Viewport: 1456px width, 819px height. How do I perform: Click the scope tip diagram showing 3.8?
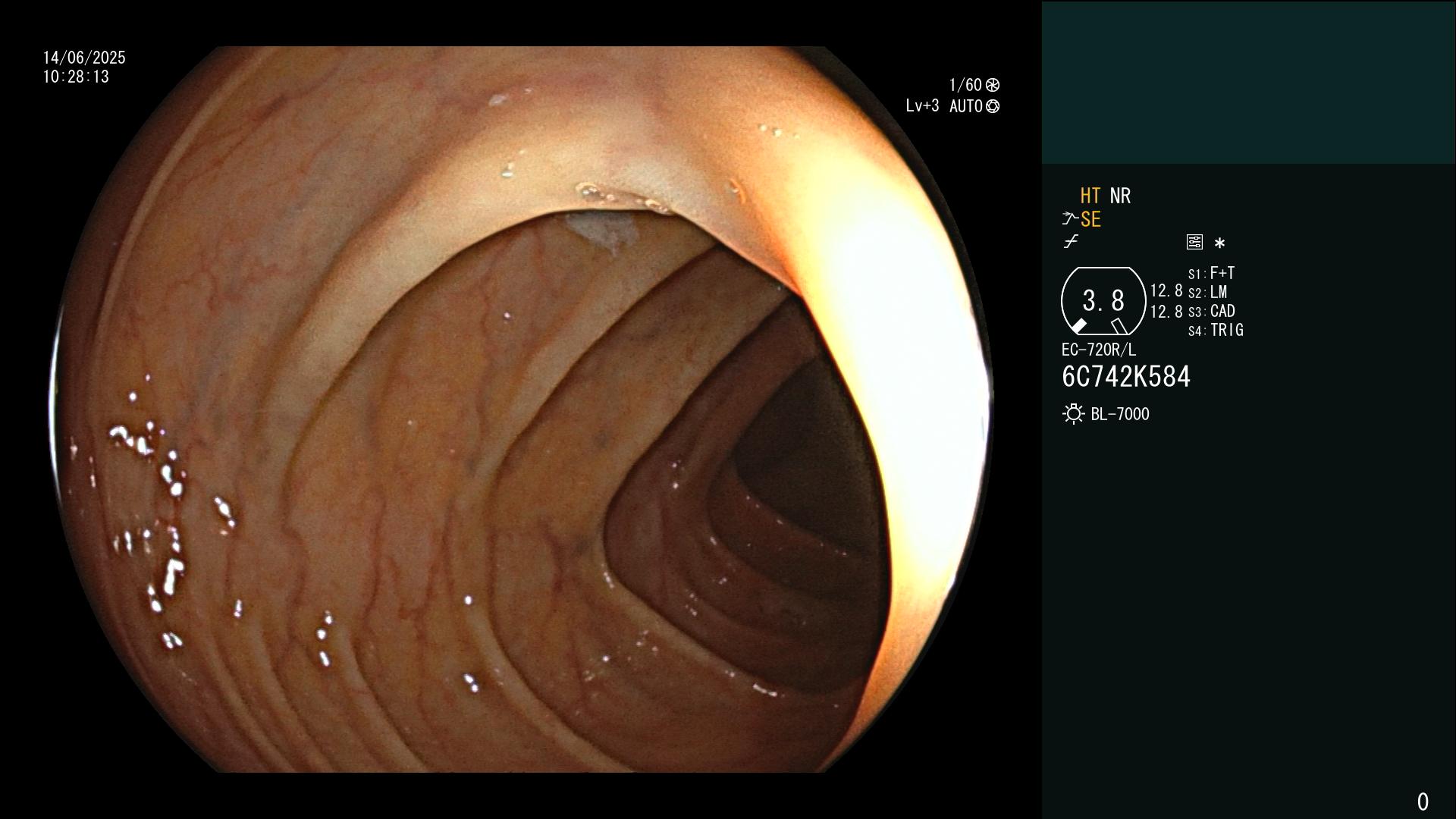click(1103, 301)
